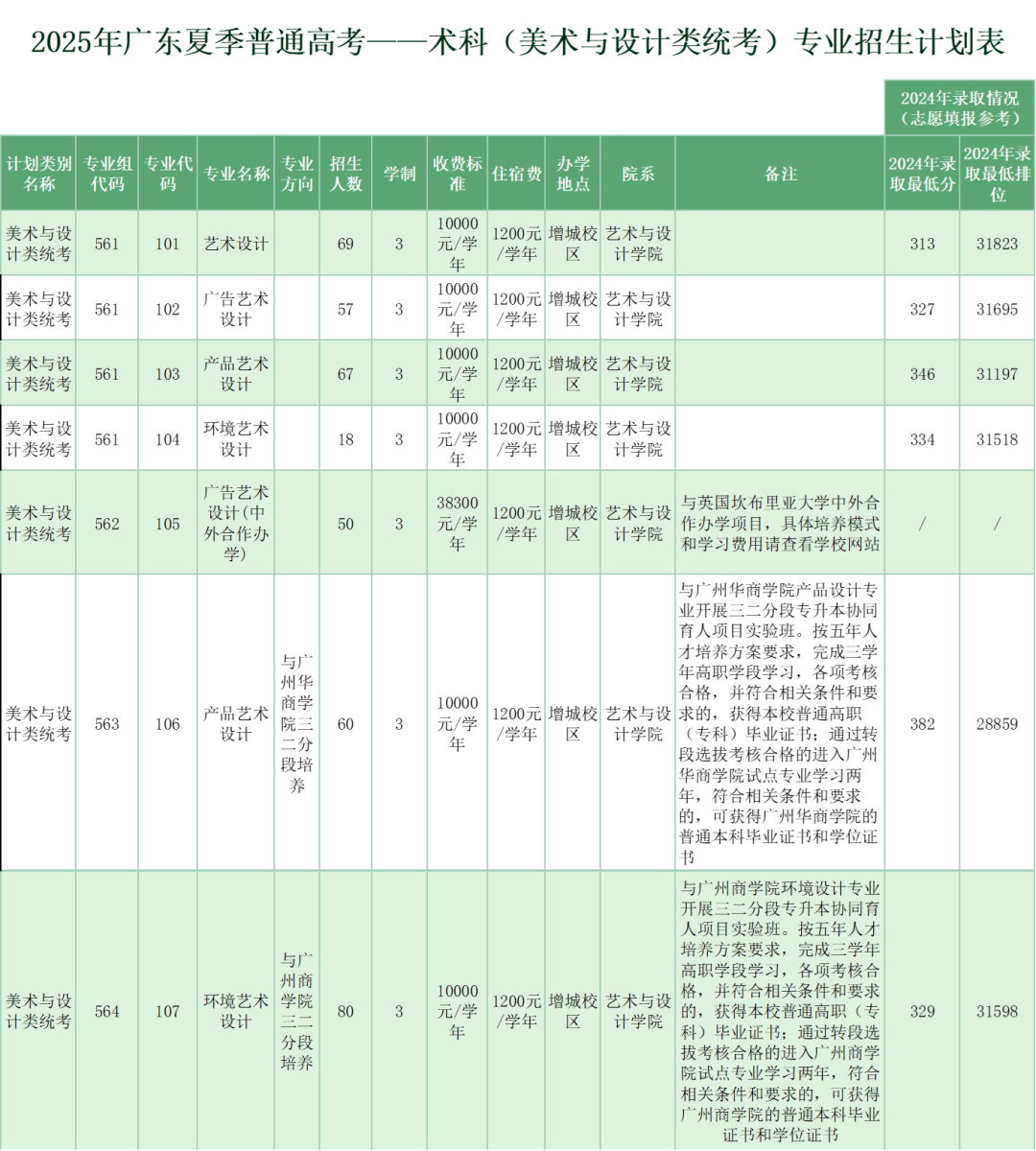Click the 专业方向 column header
This screenshot has height=1151, width=1036.
click(297, 174)
